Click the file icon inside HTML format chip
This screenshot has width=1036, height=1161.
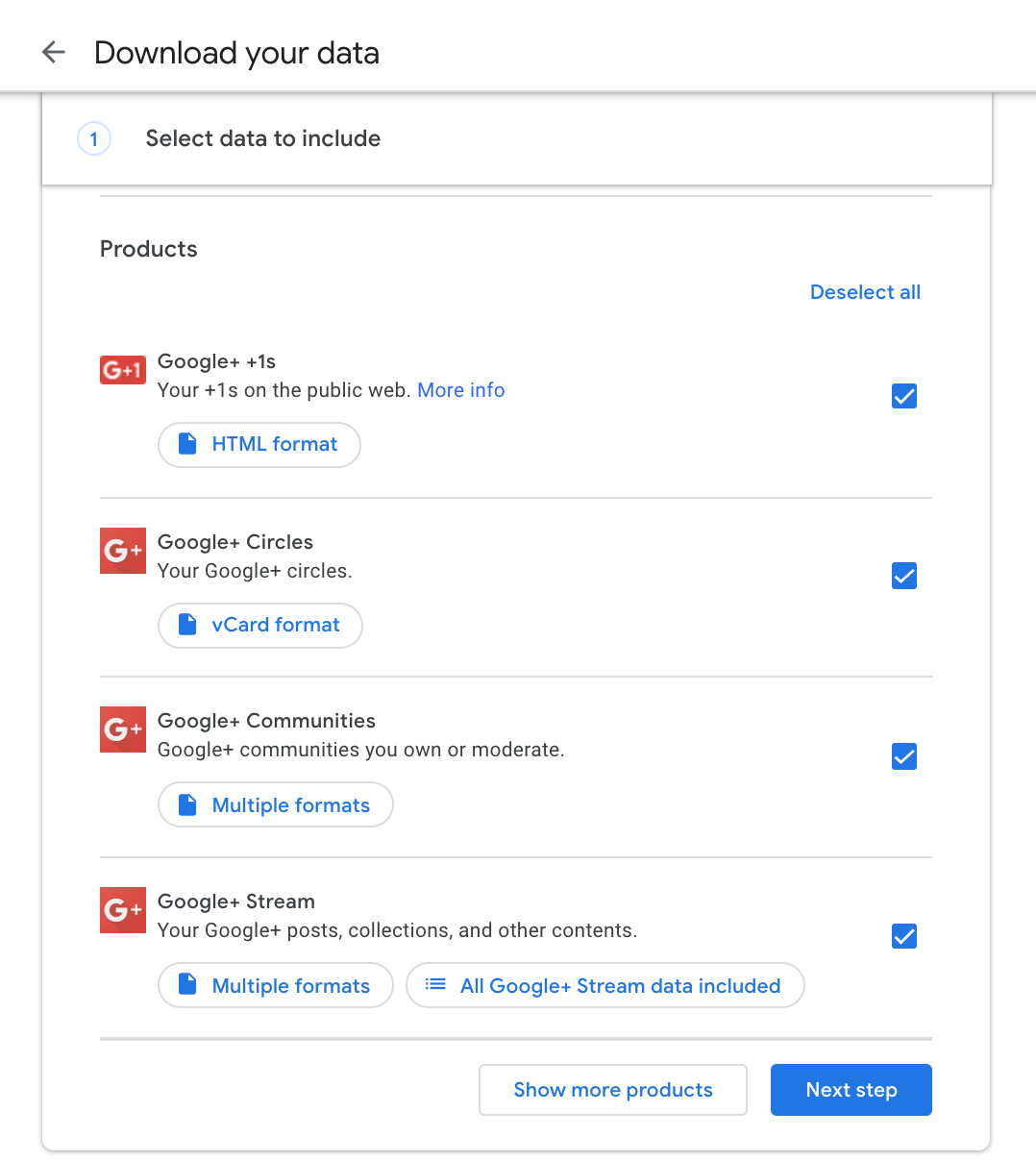point(186,444)
